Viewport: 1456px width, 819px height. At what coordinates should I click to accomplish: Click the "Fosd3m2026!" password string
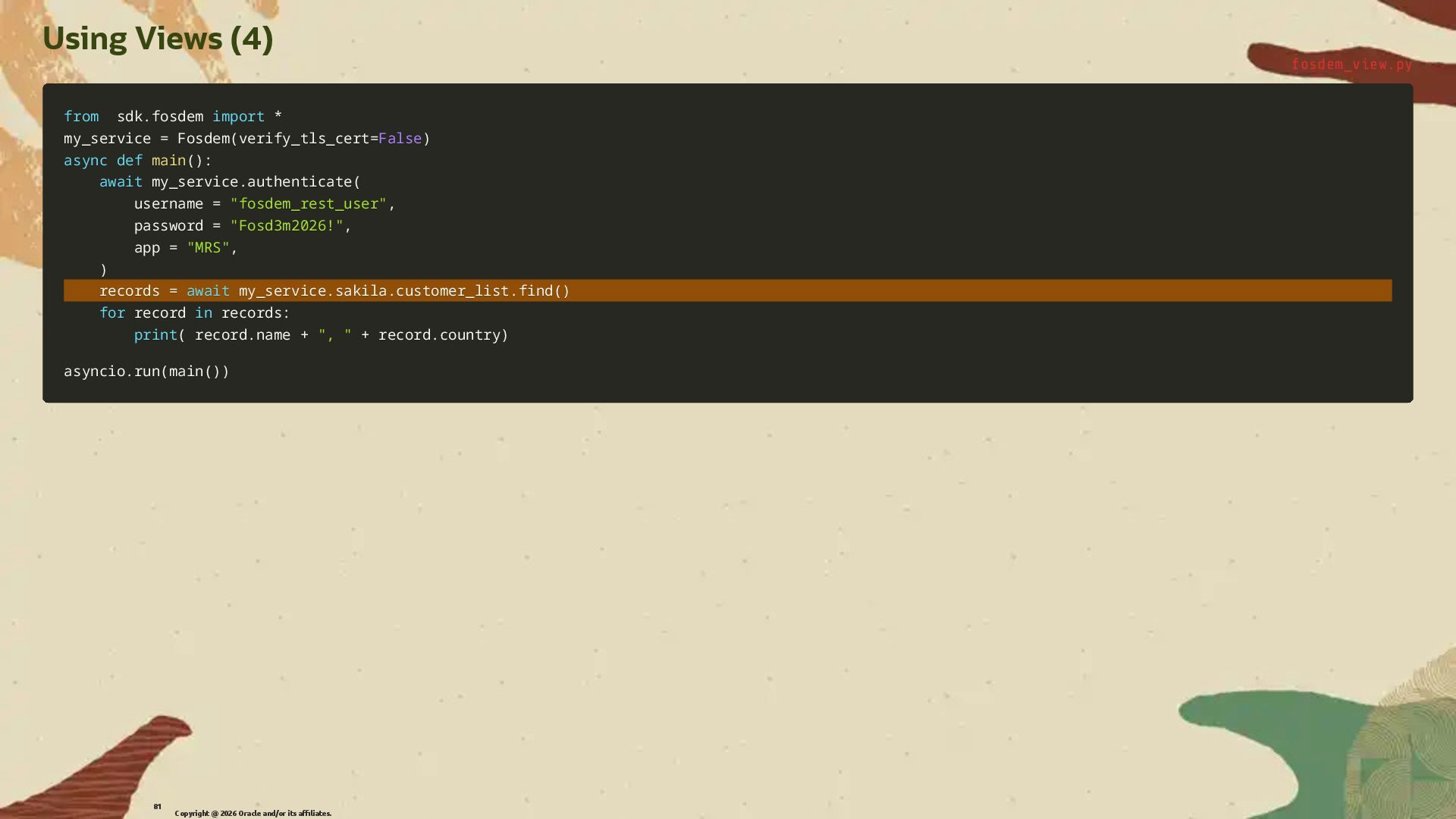287,226
